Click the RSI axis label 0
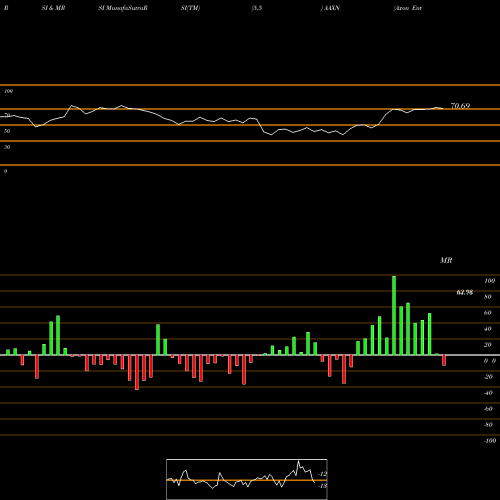 (x=5, y=171)
